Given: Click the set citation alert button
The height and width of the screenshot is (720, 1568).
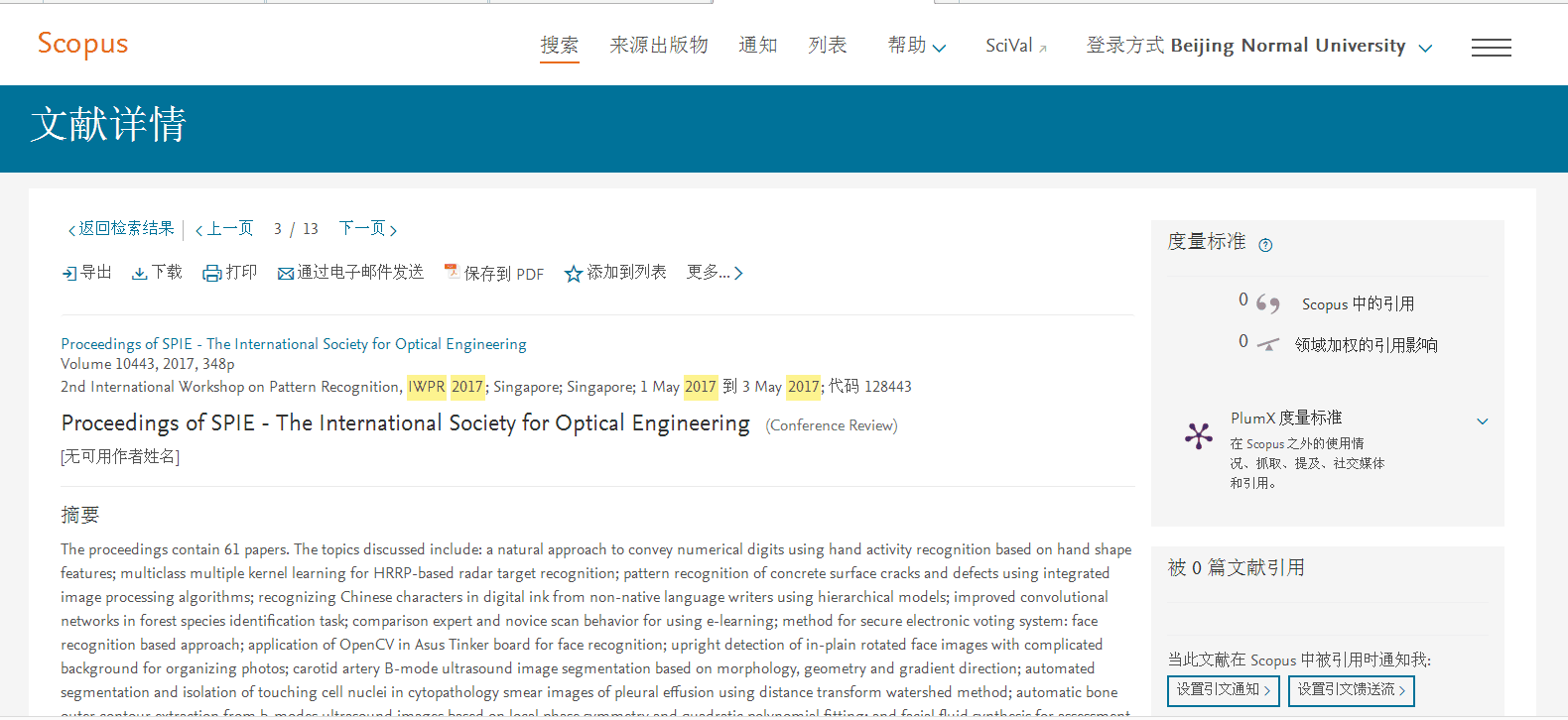Looking at the screenshot, I should (x=1224, y=690).
